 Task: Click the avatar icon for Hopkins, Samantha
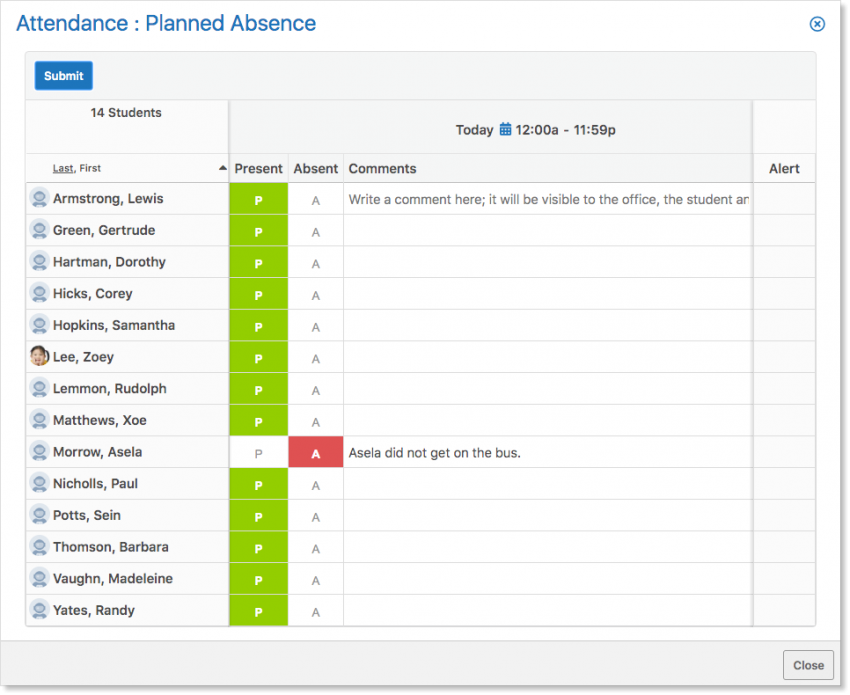pos(39,325)
